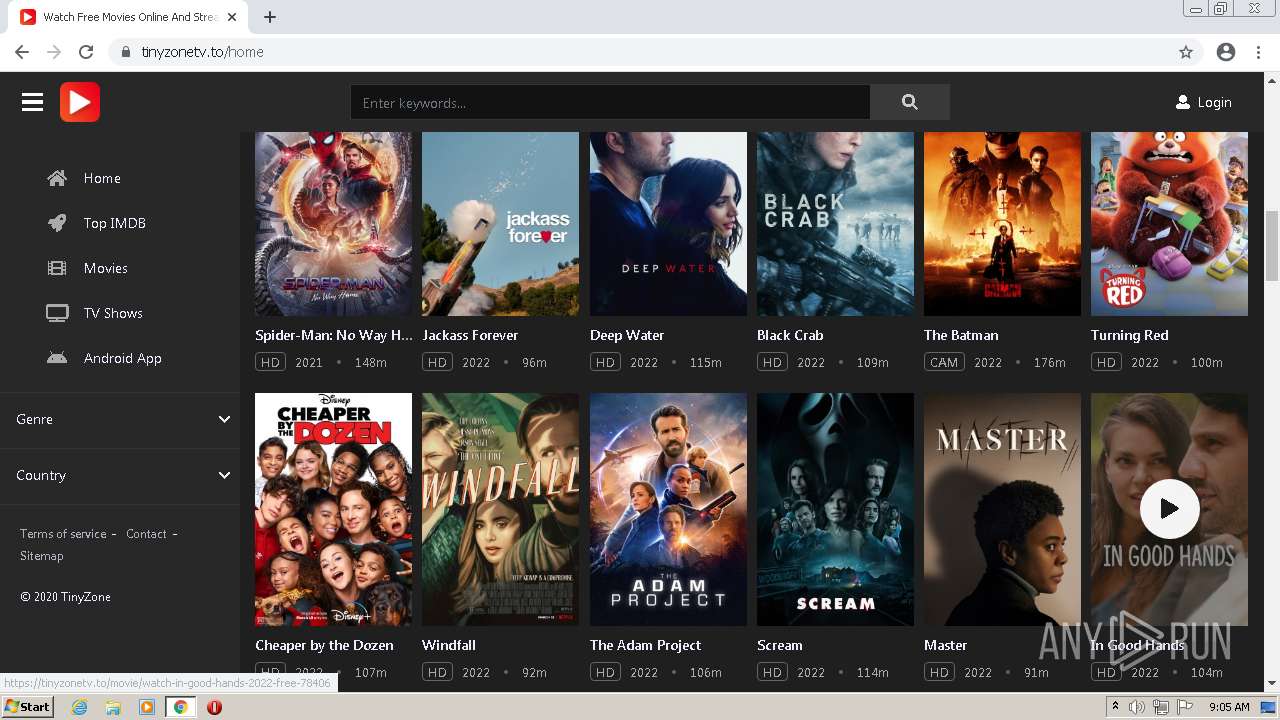Open the Sitemap link
Viewport: 1280px width, 720px height.
pos(41,556)
